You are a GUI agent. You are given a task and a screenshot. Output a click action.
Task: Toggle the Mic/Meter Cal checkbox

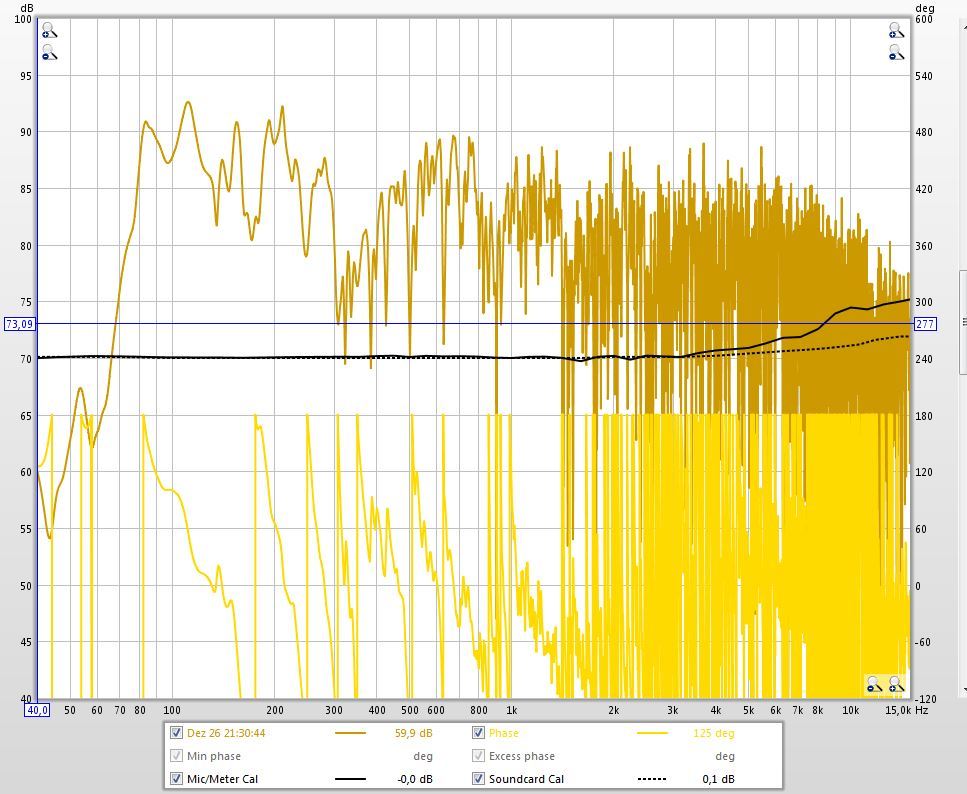[x=177, y=779]
